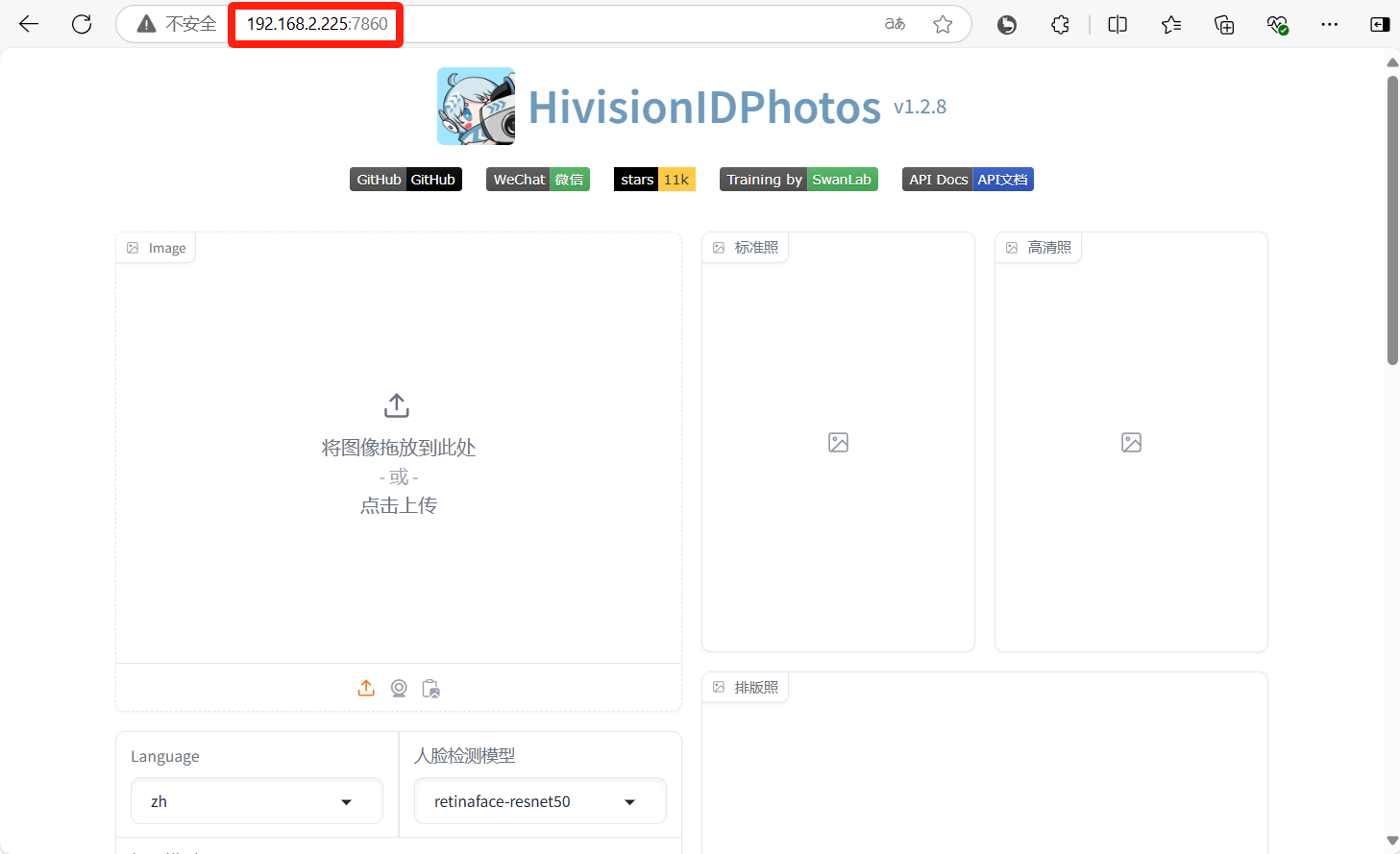Screen dimensions: 1400x854
Task: Open the WeChat badge link
Action: 537,180
